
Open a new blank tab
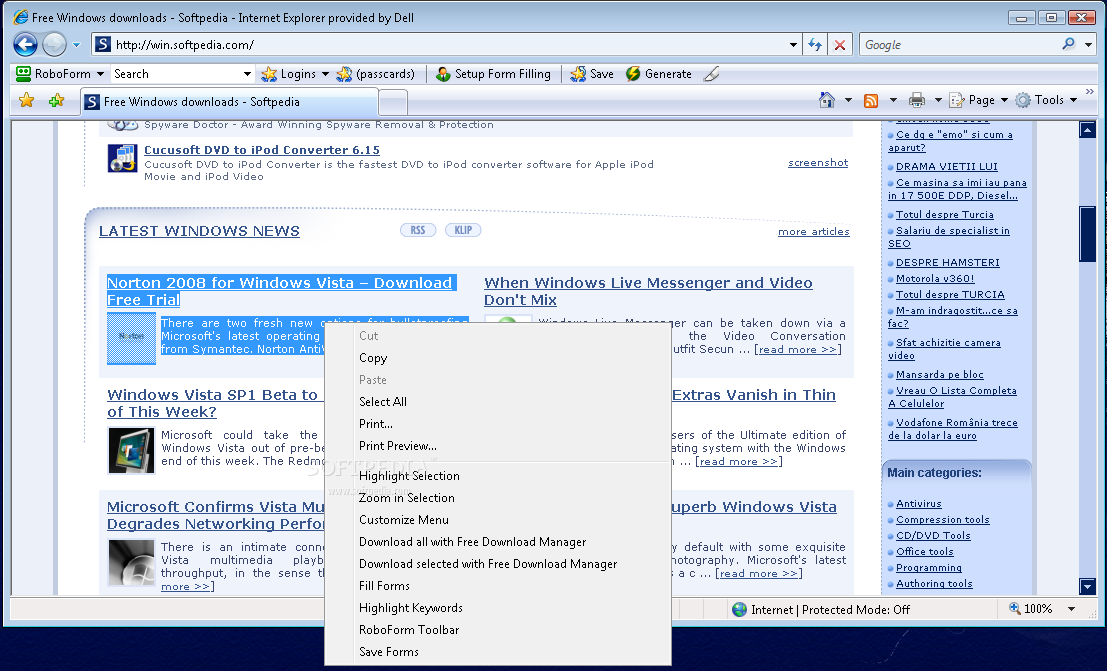[x=393, y=103]
